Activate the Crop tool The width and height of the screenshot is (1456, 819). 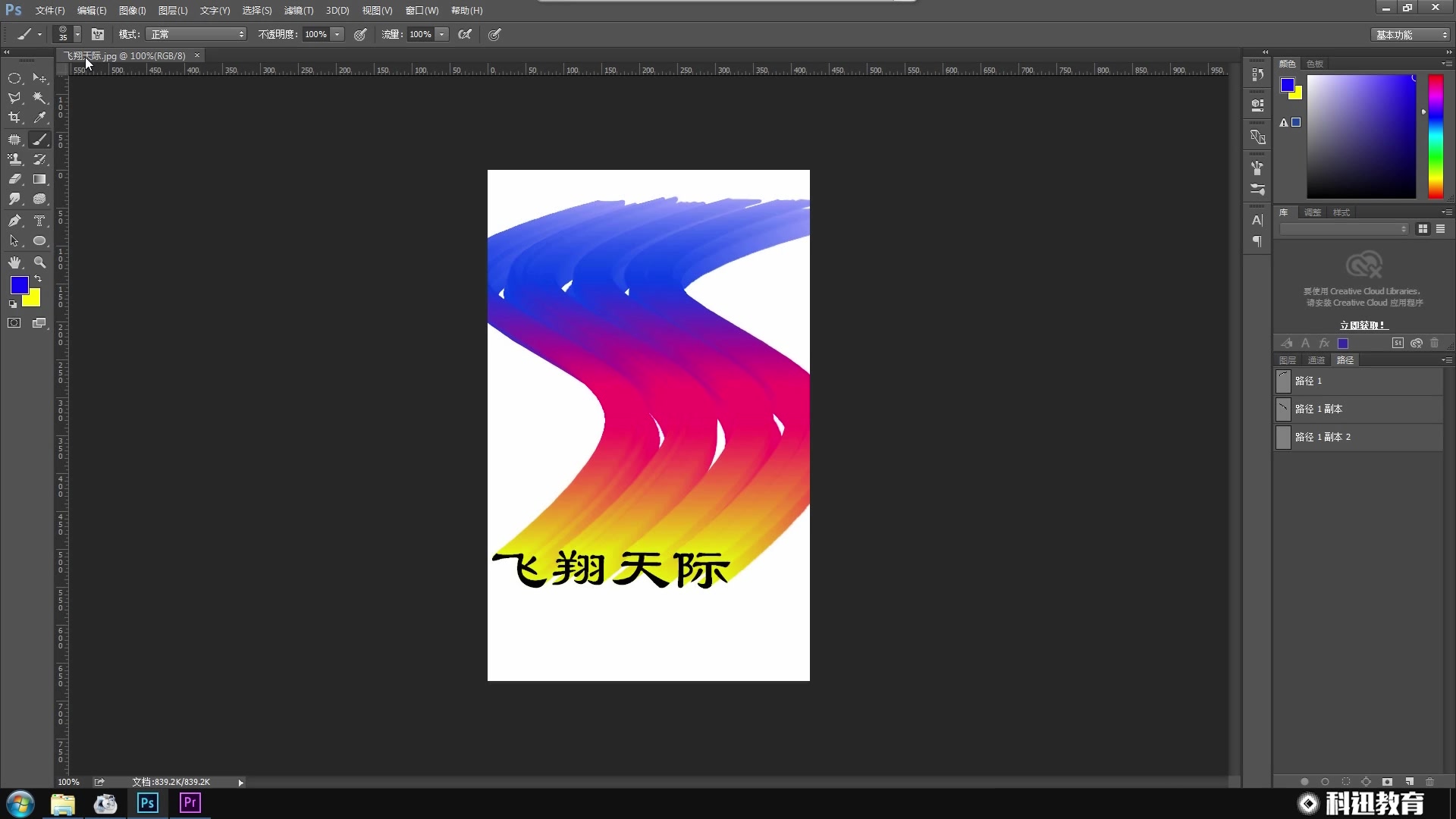click(15, 118)
